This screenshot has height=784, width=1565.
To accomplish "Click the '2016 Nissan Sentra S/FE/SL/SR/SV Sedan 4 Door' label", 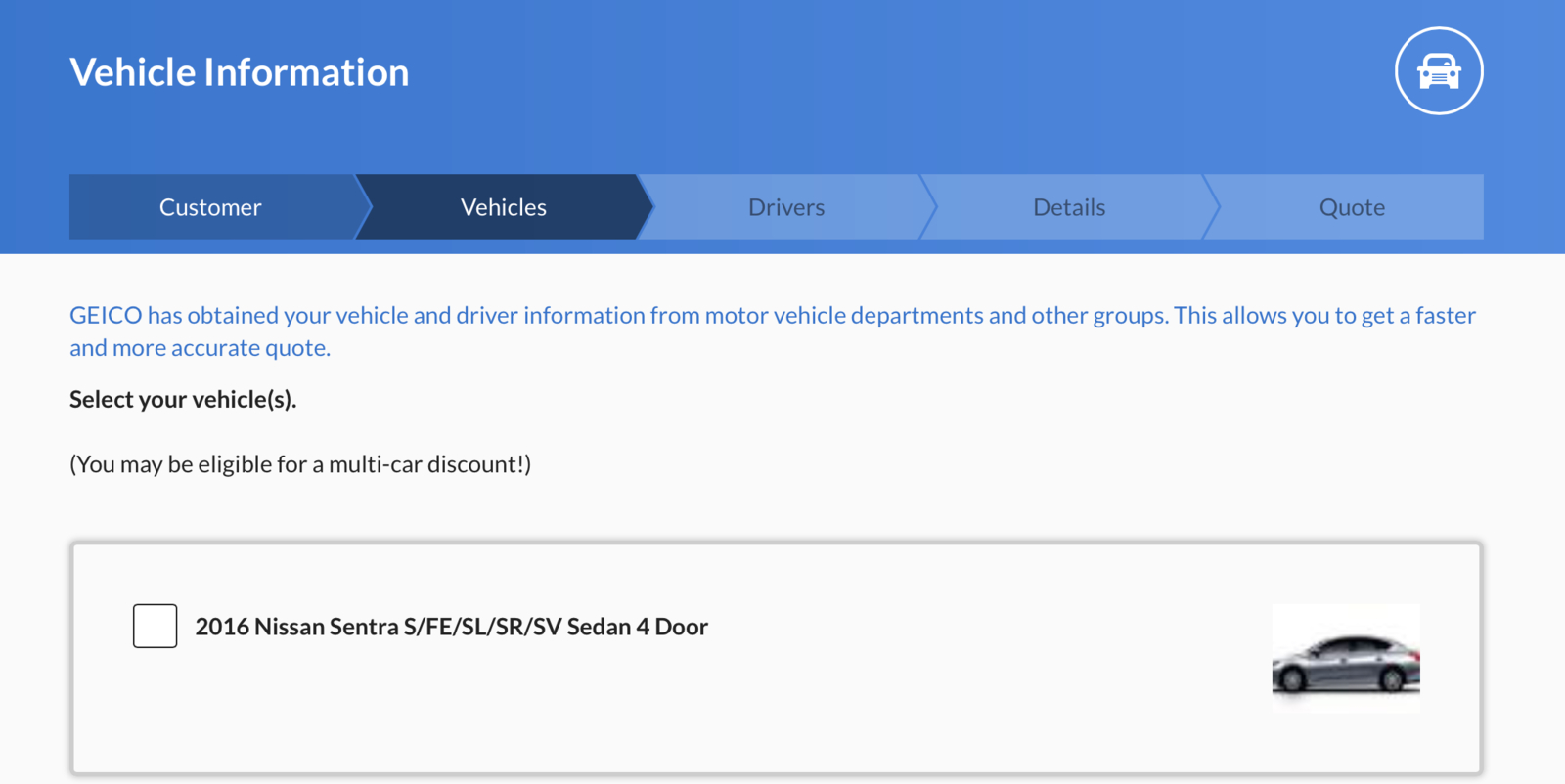I will pyautogui.click(x=452, y=627).
